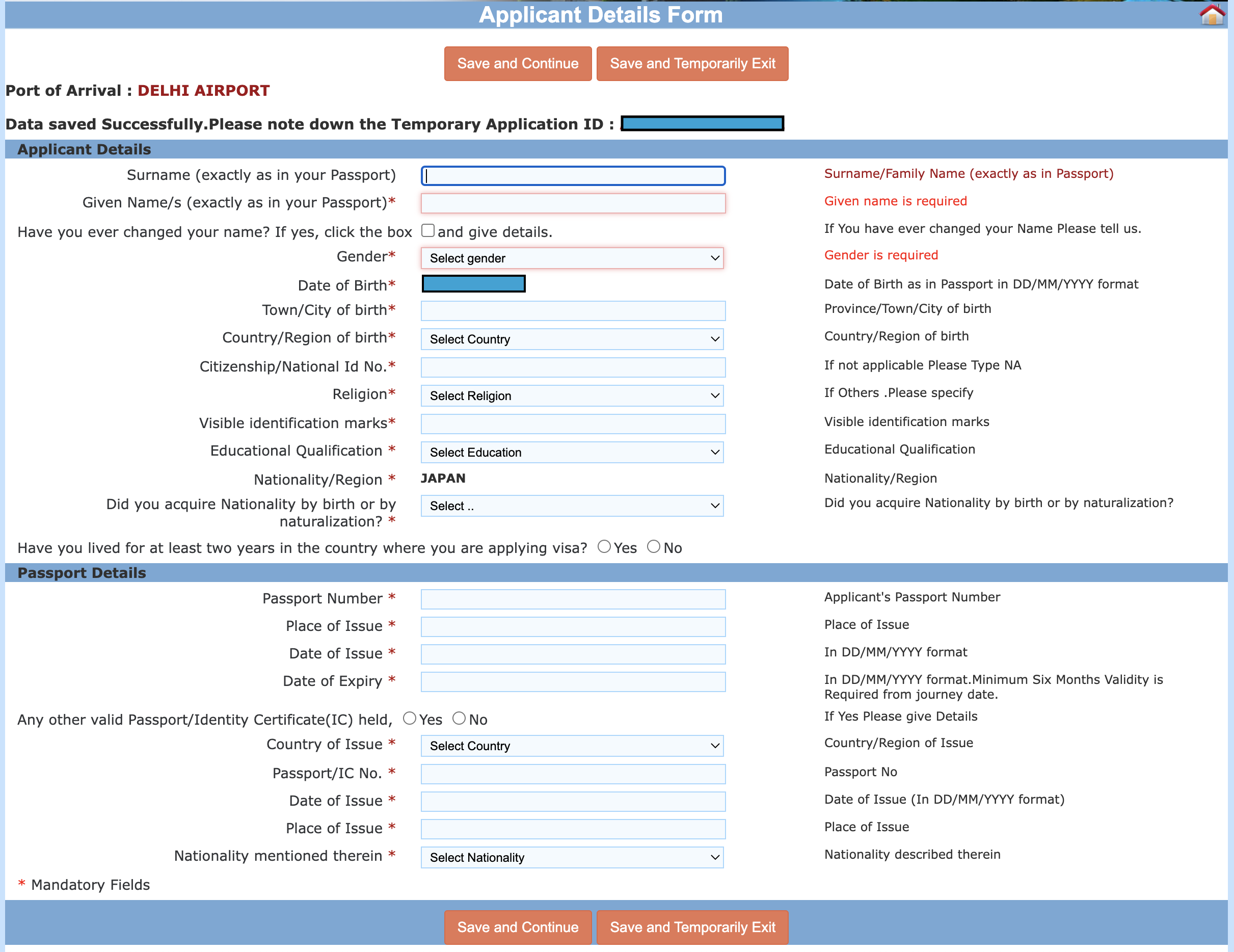The width and height of the screenshot is (1234, 952).
Task: Open the Select Nationality dropdown
Action: tap(572, 858)
